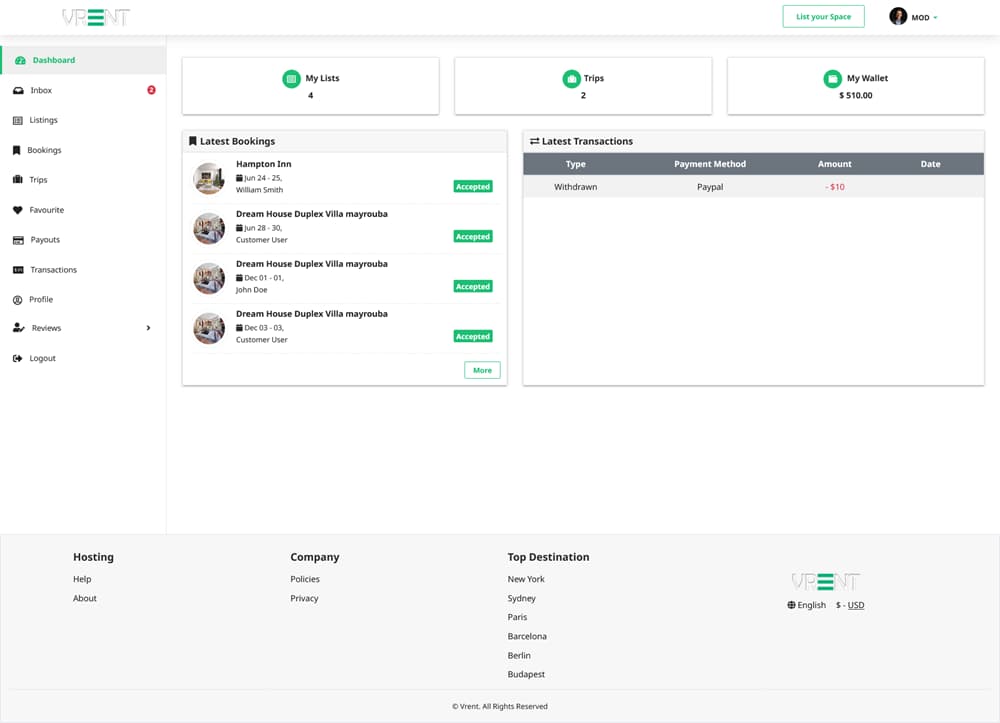Open the MOD user account dropdown

pyautogui.click(x=913, y=17)
